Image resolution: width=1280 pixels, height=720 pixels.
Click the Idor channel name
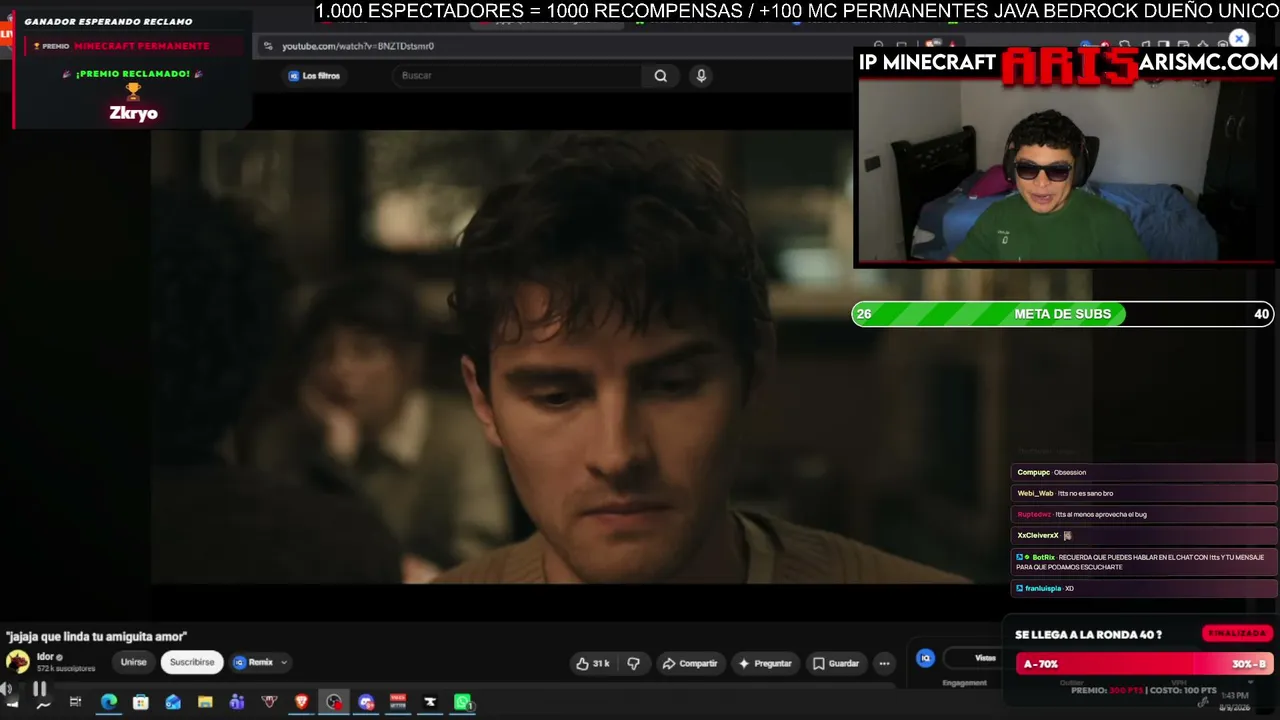pos(45,657)
